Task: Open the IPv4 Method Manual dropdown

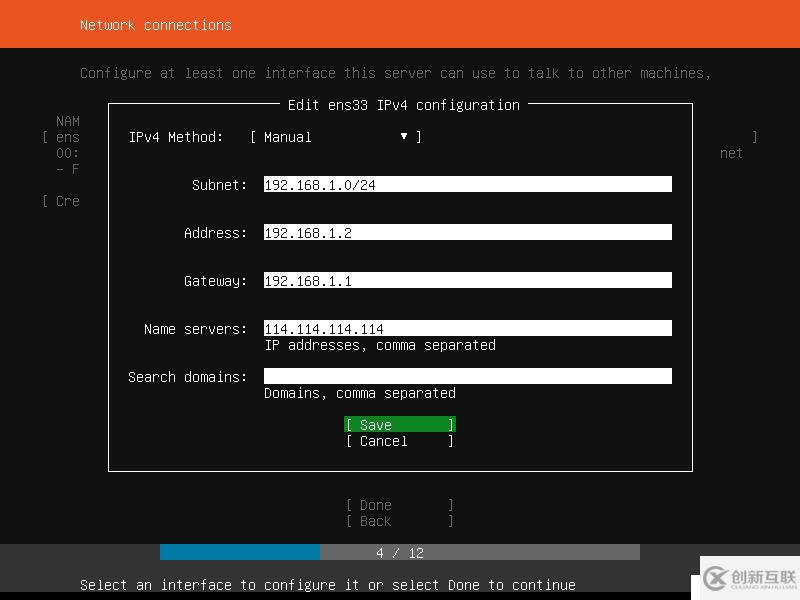Action: (336, 137)
